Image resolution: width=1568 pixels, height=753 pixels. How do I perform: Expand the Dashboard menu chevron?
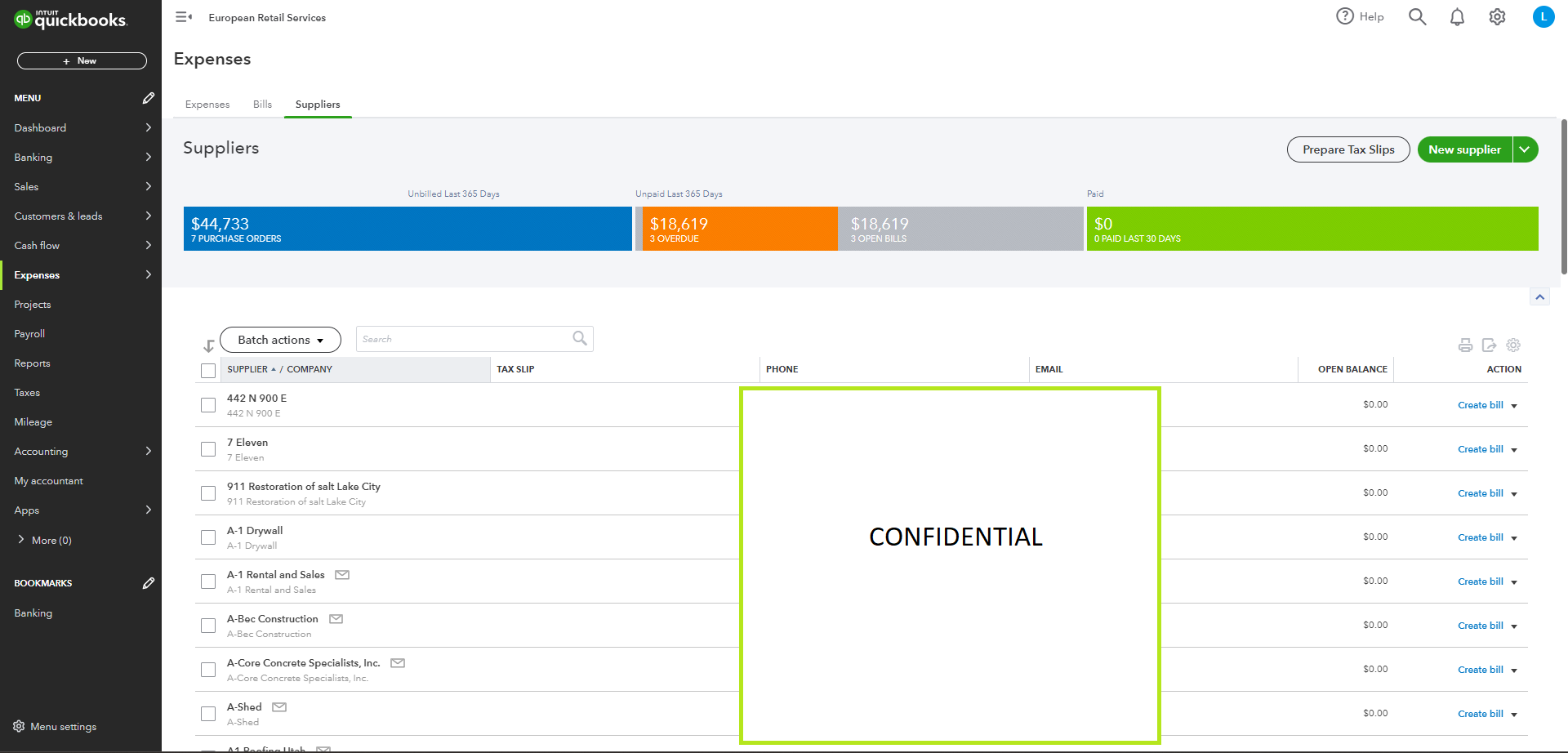[x=149, y=127]
